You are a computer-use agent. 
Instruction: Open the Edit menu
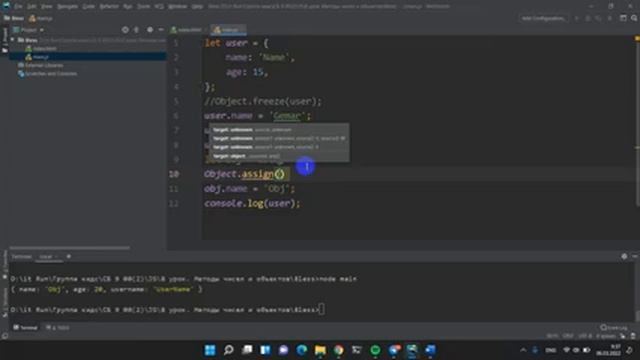click(x=31, y=7)
